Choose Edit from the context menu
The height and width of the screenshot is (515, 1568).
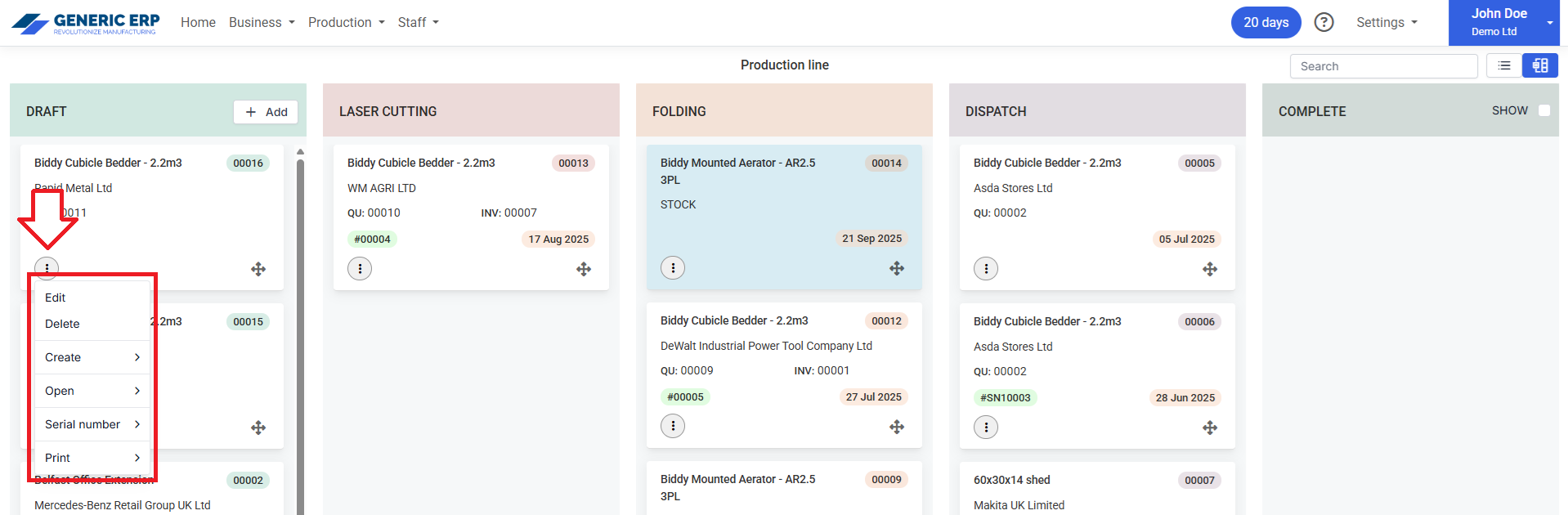[56, 298]
